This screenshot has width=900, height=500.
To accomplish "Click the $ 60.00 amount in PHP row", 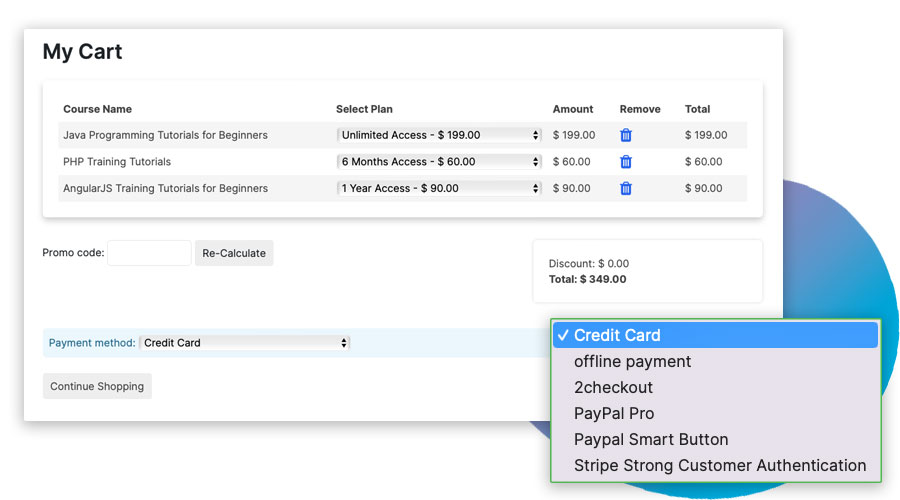I will coord(572,161).
